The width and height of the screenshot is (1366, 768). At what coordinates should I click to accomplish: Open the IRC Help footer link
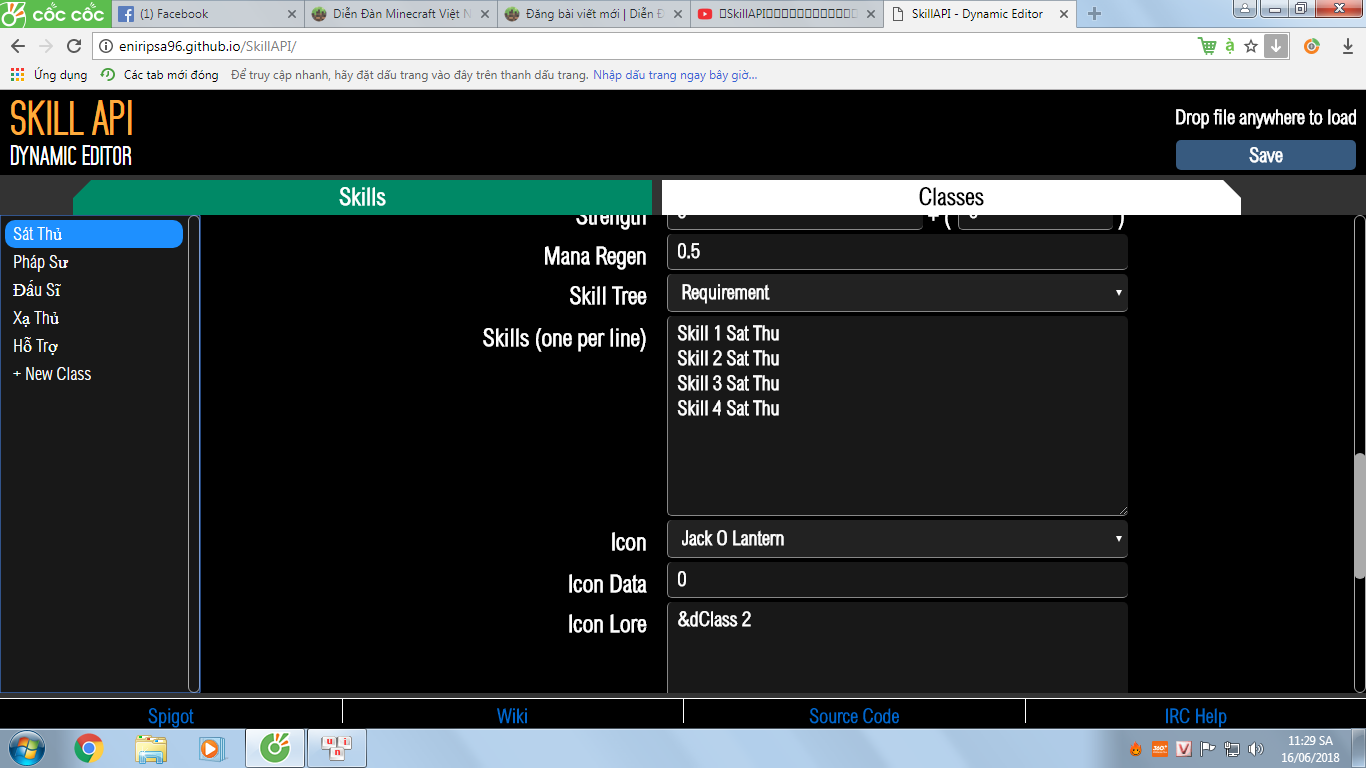pyautogui.click(x=1196, y=716)
